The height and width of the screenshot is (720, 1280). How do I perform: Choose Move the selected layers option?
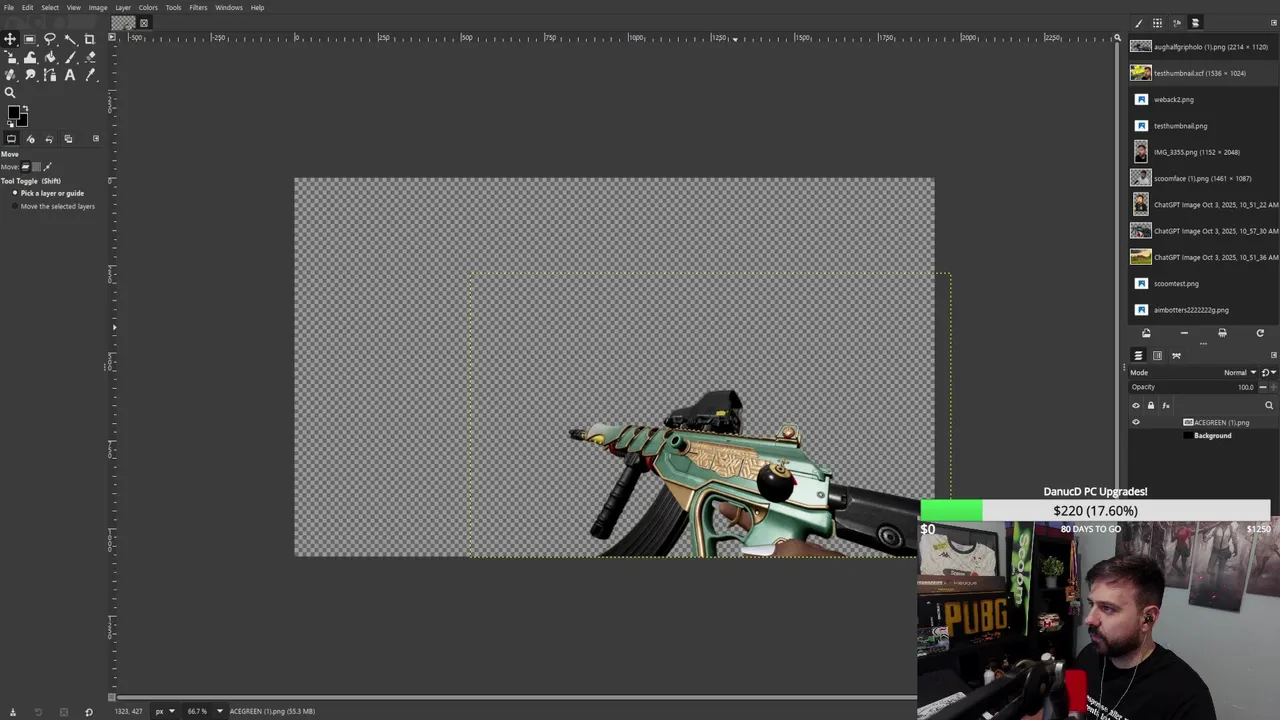click(x=53, y=206)
